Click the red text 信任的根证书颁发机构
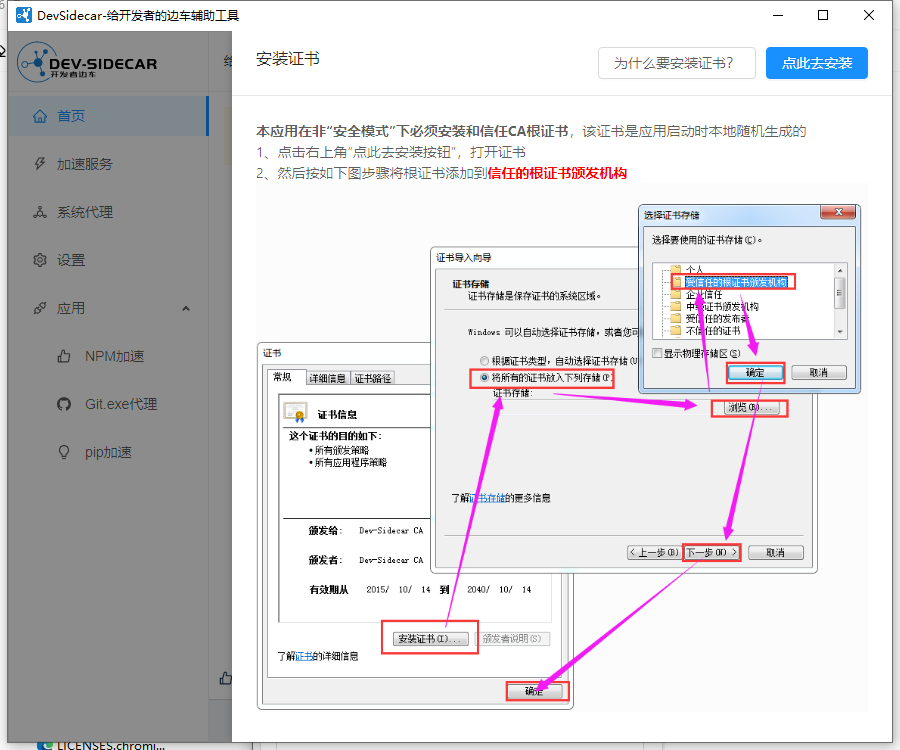Screen dimensions: 900x750 (x=557, y=173)
